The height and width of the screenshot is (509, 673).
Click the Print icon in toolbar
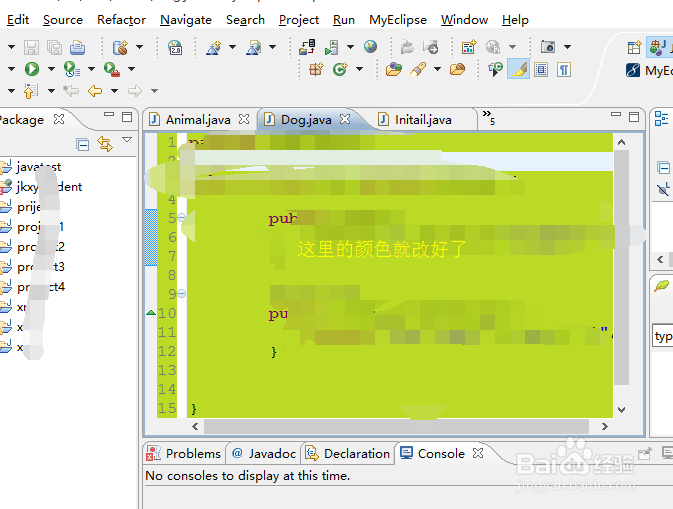tap(77, 47)
